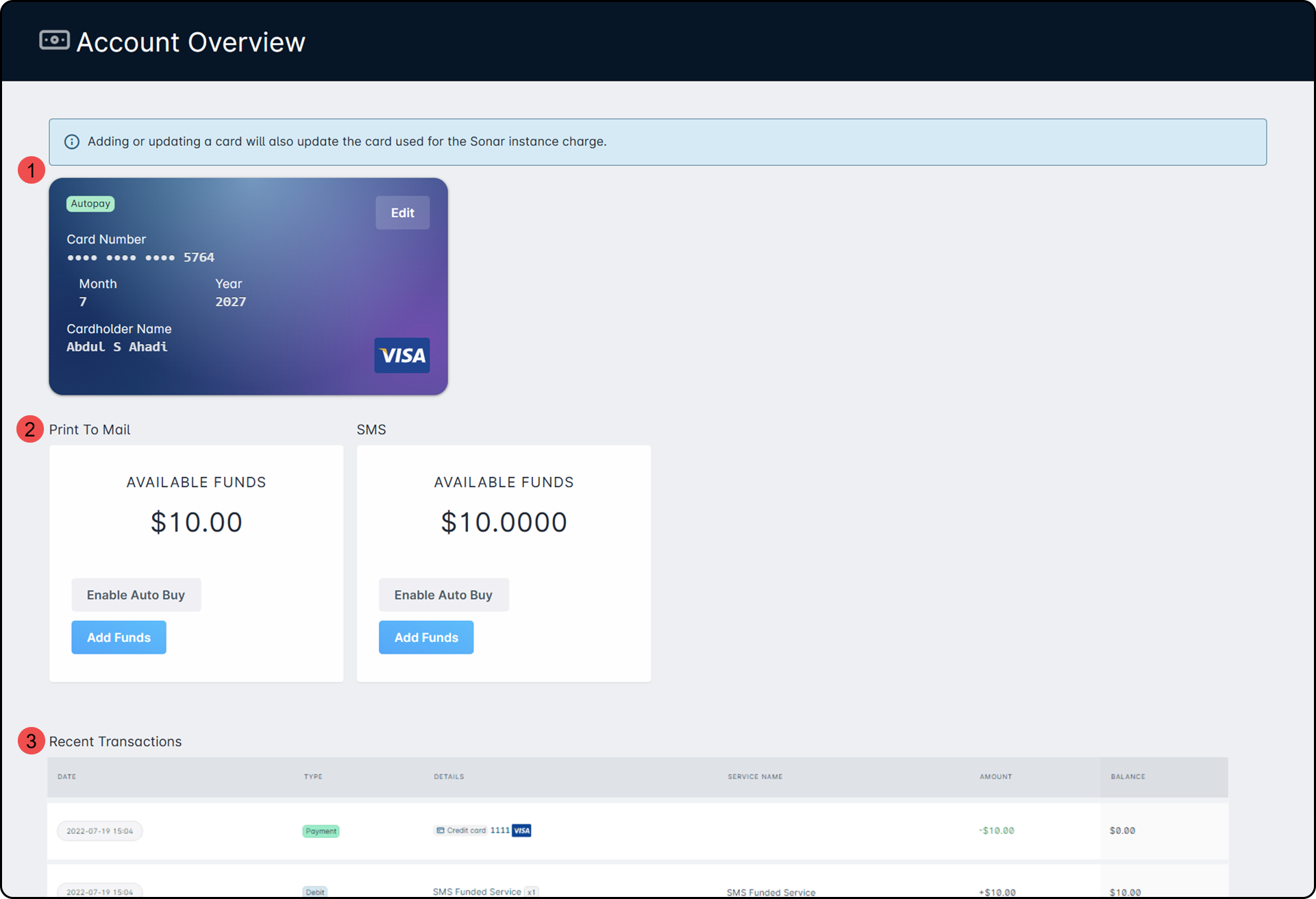
Task: Click the small VISA icon in the Payment row
Action: click(522, 830)
